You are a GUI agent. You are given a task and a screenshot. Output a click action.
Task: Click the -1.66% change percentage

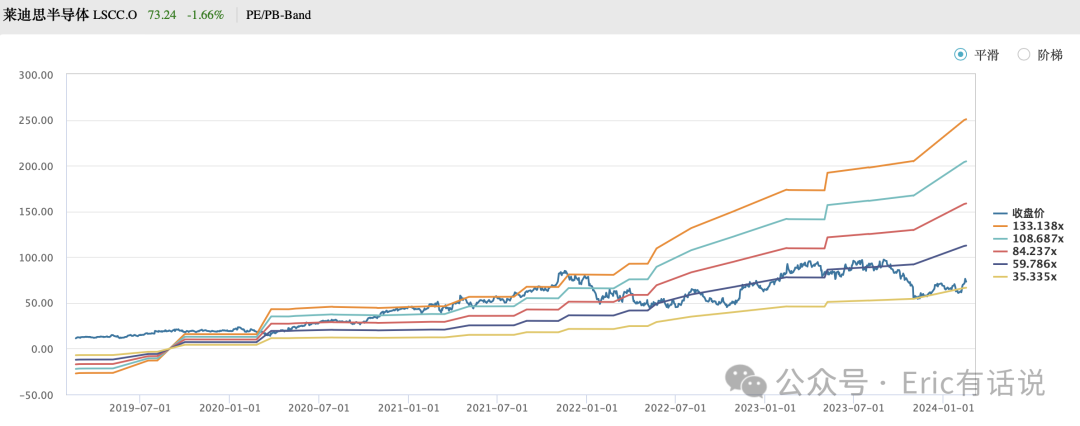click(x=205, y=14)
